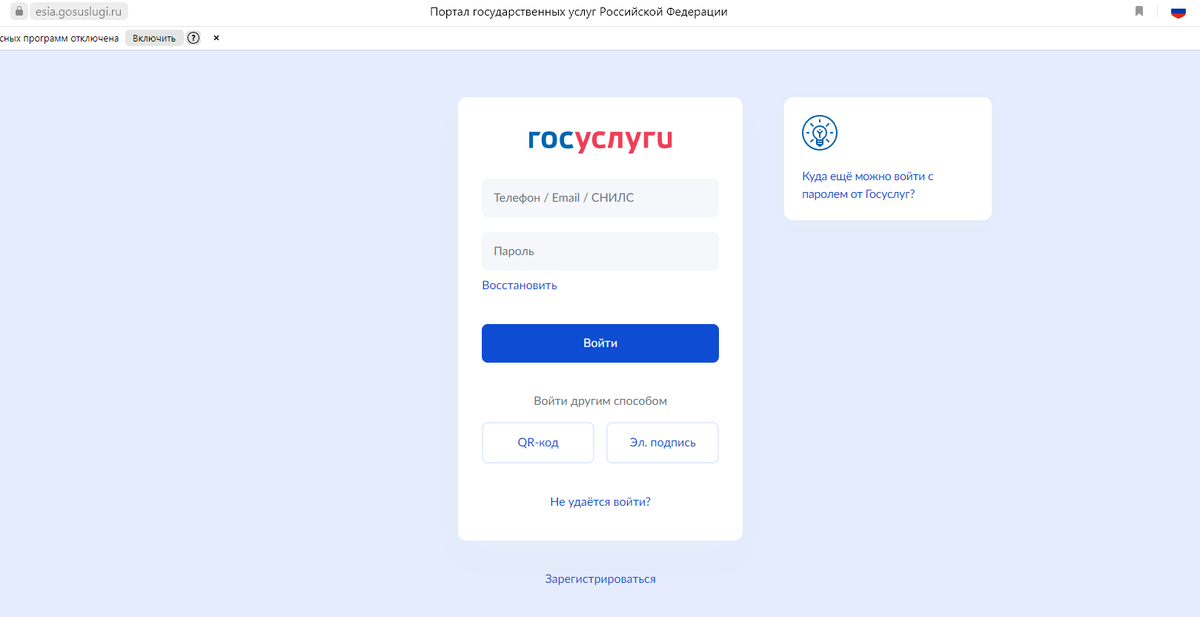The height and width of the screenshot is (617, 1200).
Task: Click the Пароль password field
Action: (x=600, y=251)
